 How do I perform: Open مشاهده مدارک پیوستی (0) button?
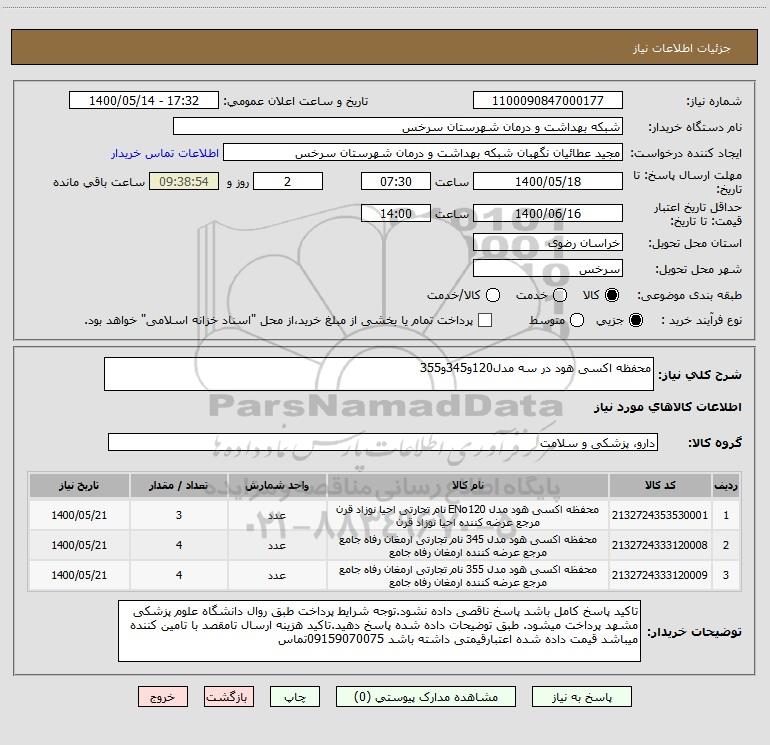pos(426,697)
